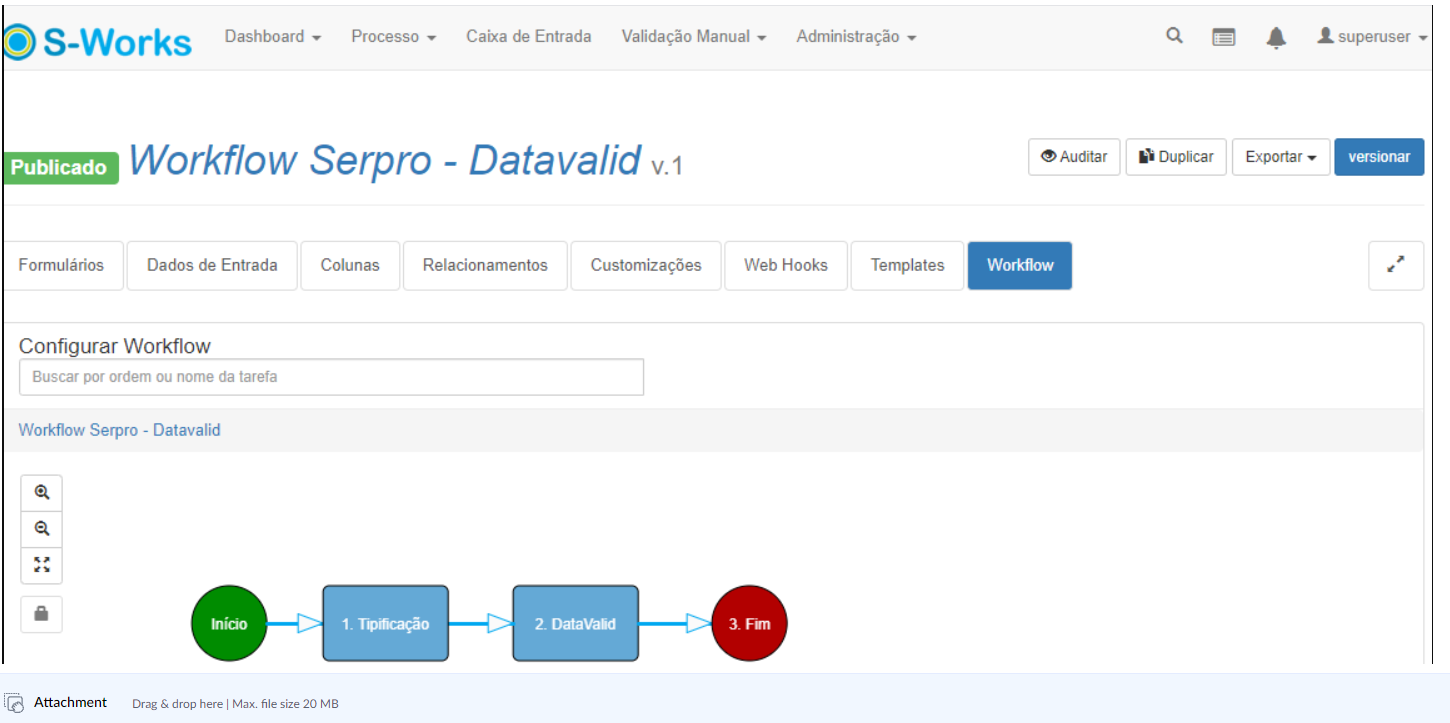Click the attachment icon at bottom
Screen dimensions: 1450x723
[14, 703]
